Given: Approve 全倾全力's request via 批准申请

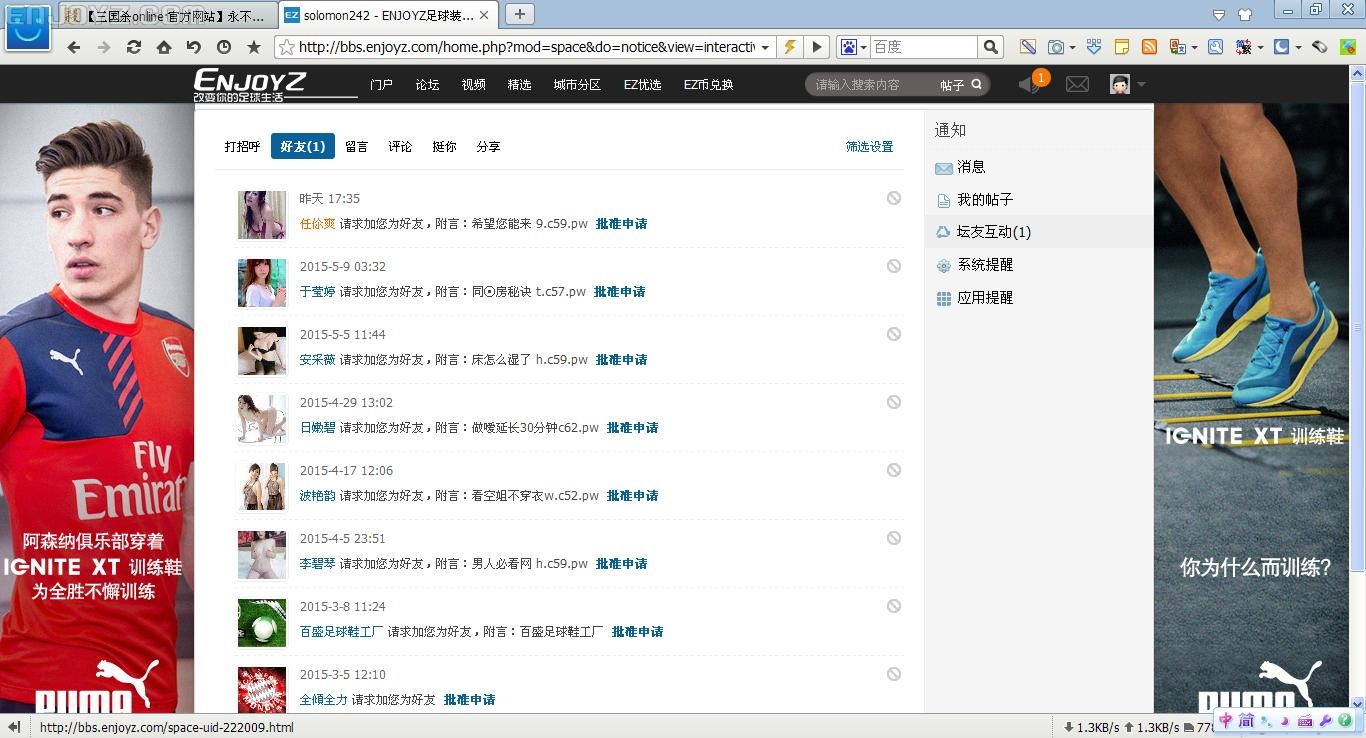Looking at the screenshot, I should point(469,700).
